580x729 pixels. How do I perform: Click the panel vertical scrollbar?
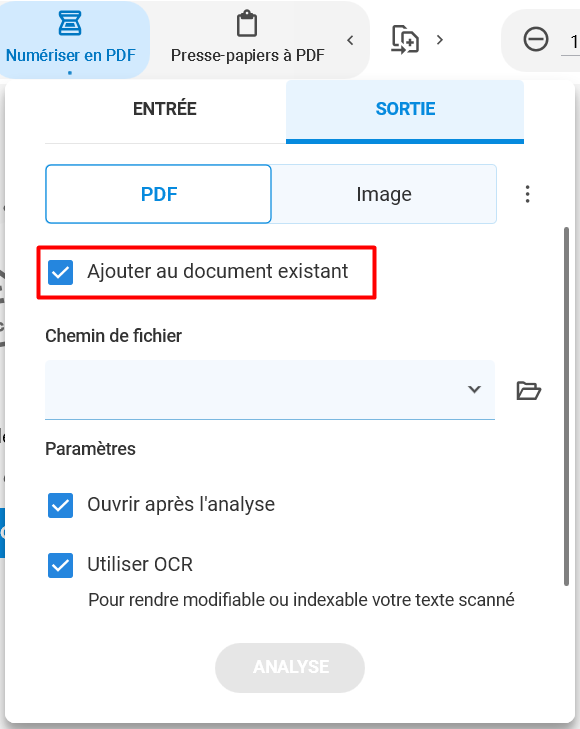(x=566, y=407)
